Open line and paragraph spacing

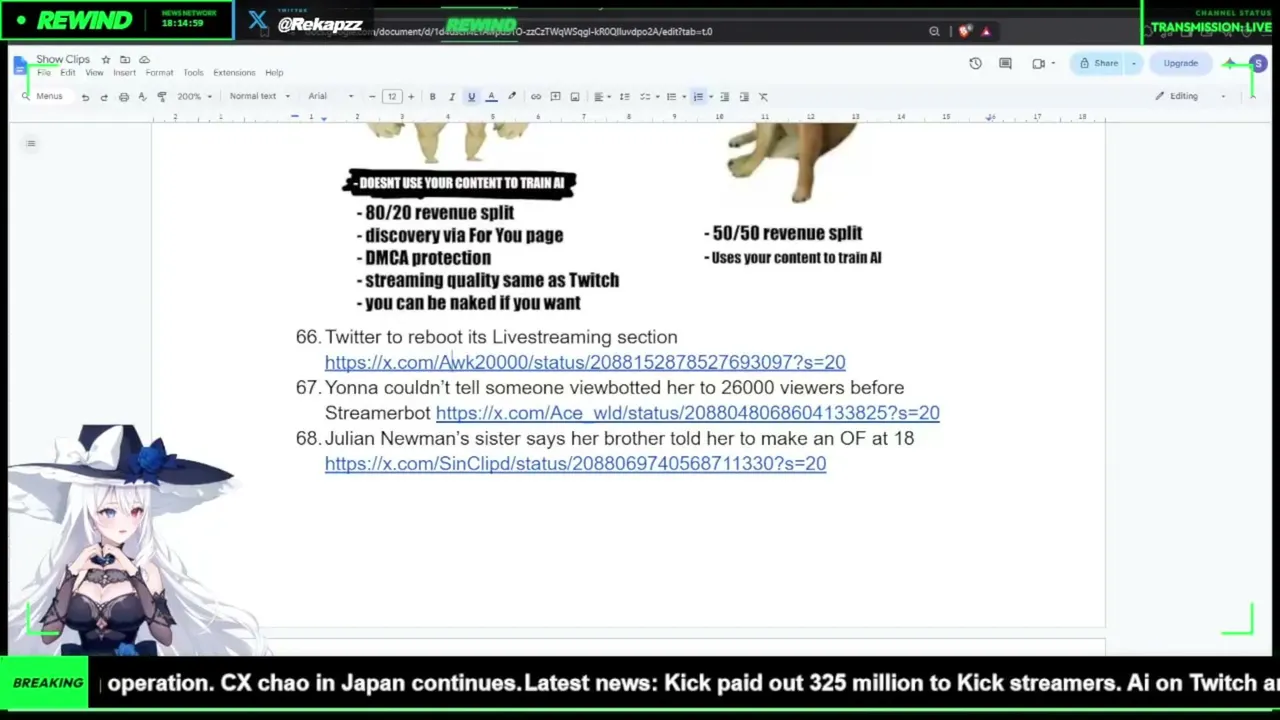624,97
